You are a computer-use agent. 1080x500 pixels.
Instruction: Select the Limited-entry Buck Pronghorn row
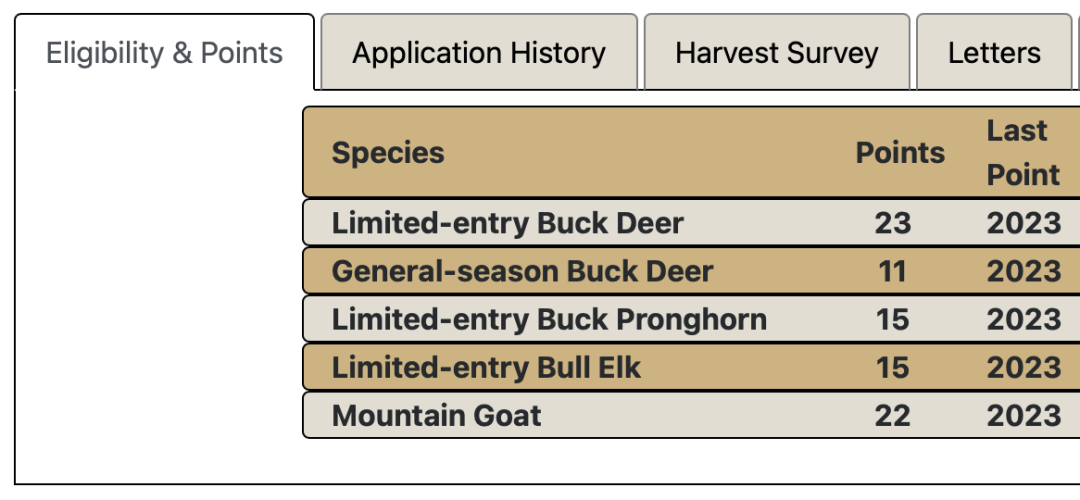coord(692,319)
